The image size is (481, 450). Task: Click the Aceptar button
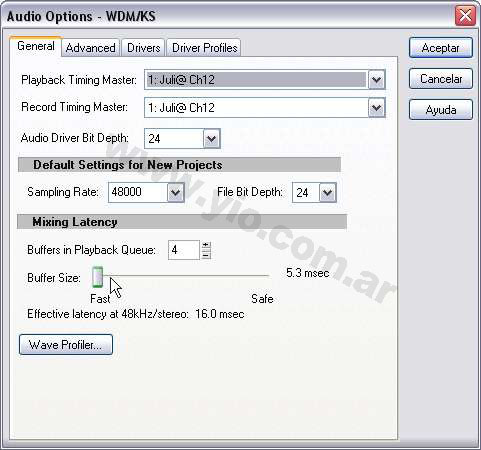(441, 48)
